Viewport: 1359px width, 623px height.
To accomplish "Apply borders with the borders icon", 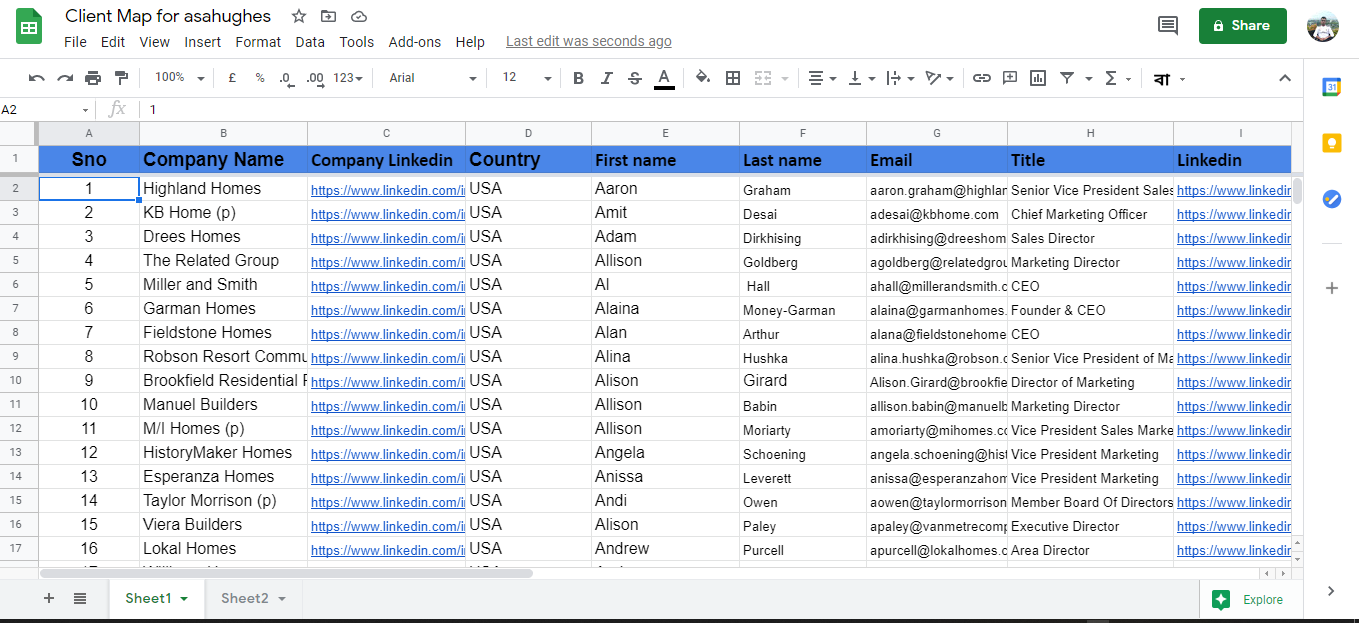I will (733, 77).
